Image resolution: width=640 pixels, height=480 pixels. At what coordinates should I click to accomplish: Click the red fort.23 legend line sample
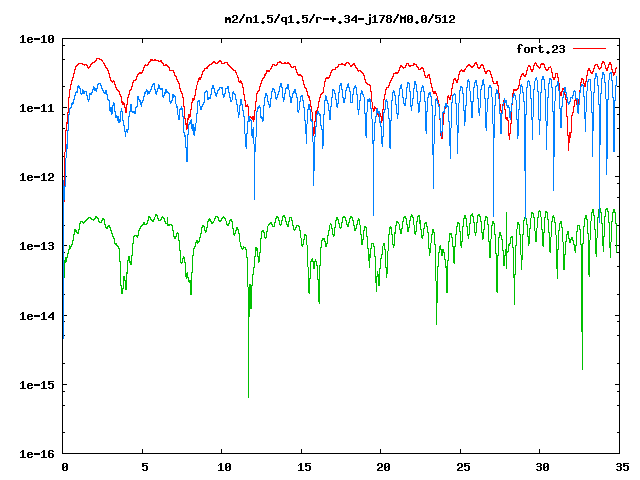point(589,49)
